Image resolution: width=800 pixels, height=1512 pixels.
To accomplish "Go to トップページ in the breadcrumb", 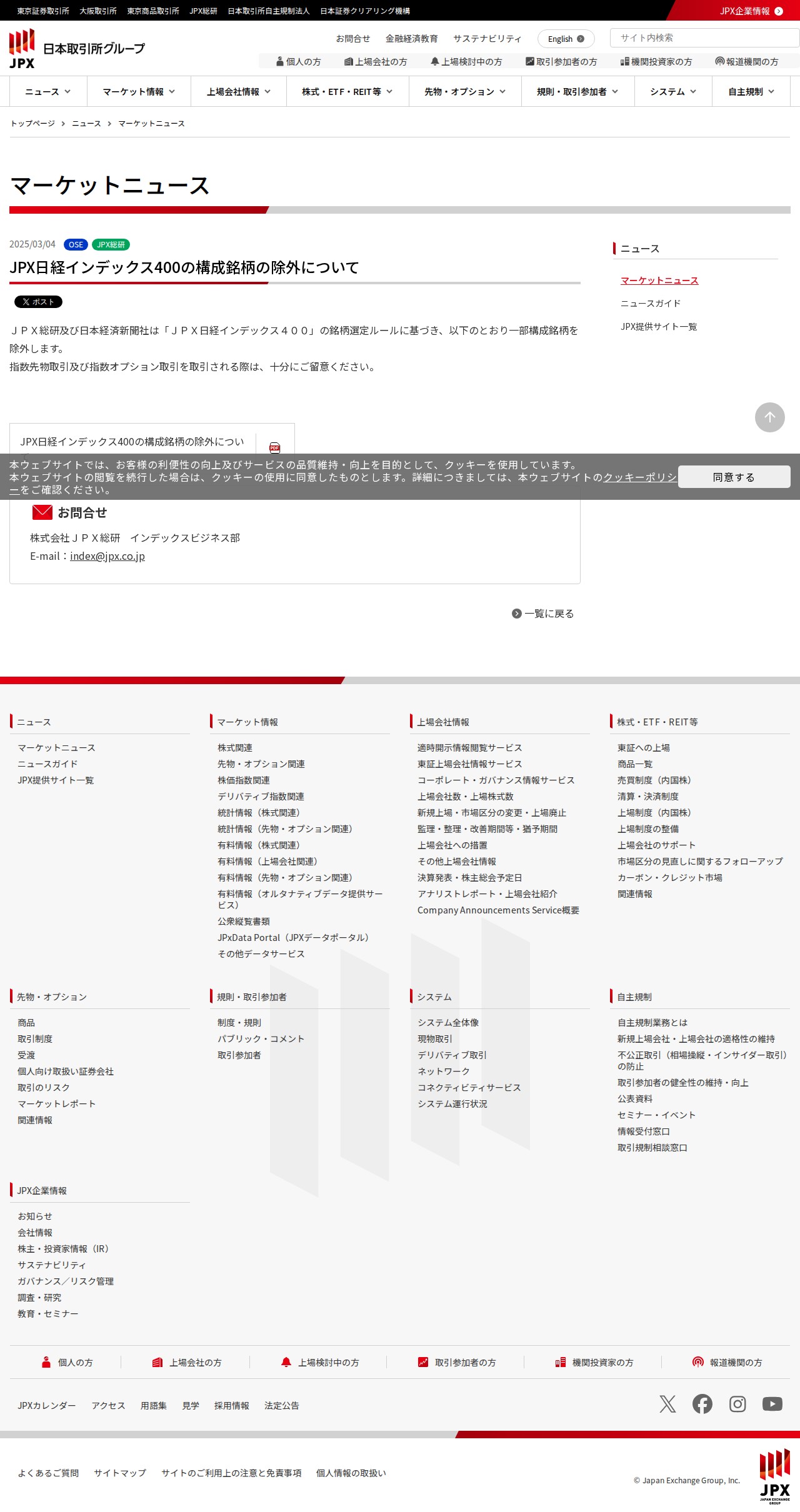I will pos(32,124).
